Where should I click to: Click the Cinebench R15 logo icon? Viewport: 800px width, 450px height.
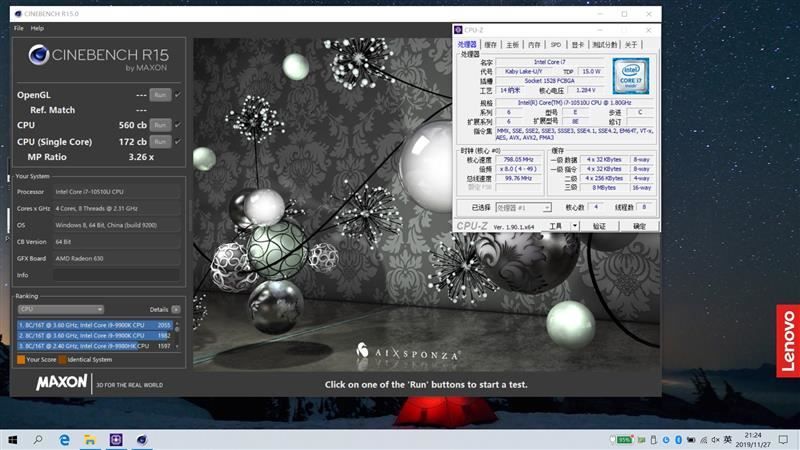coord(39,55)
